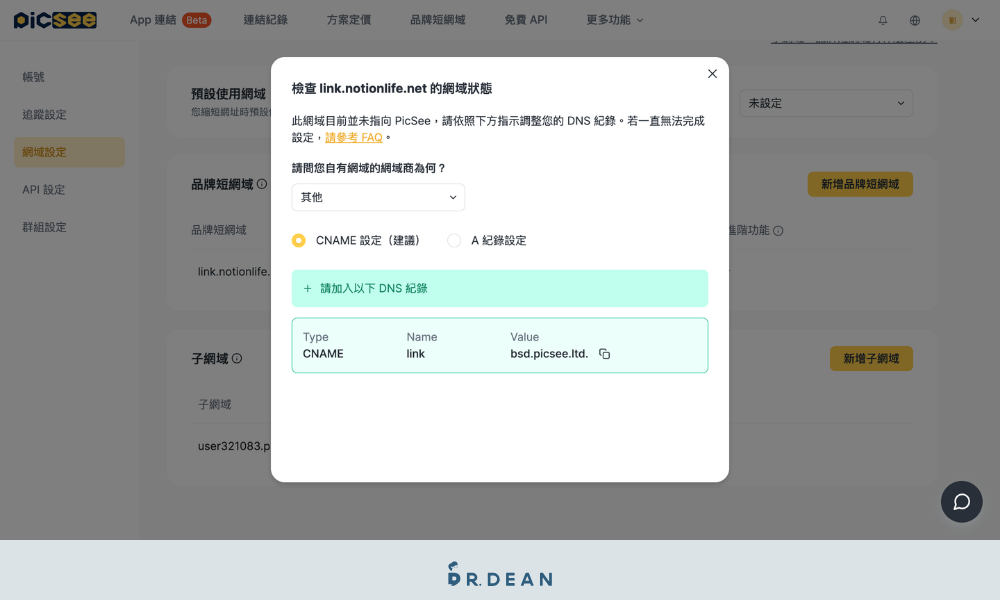The width and height of the screenshot is (1000, 600).
Task: Open the 請參考 FAQ link
Action: (x=353, y=138)
